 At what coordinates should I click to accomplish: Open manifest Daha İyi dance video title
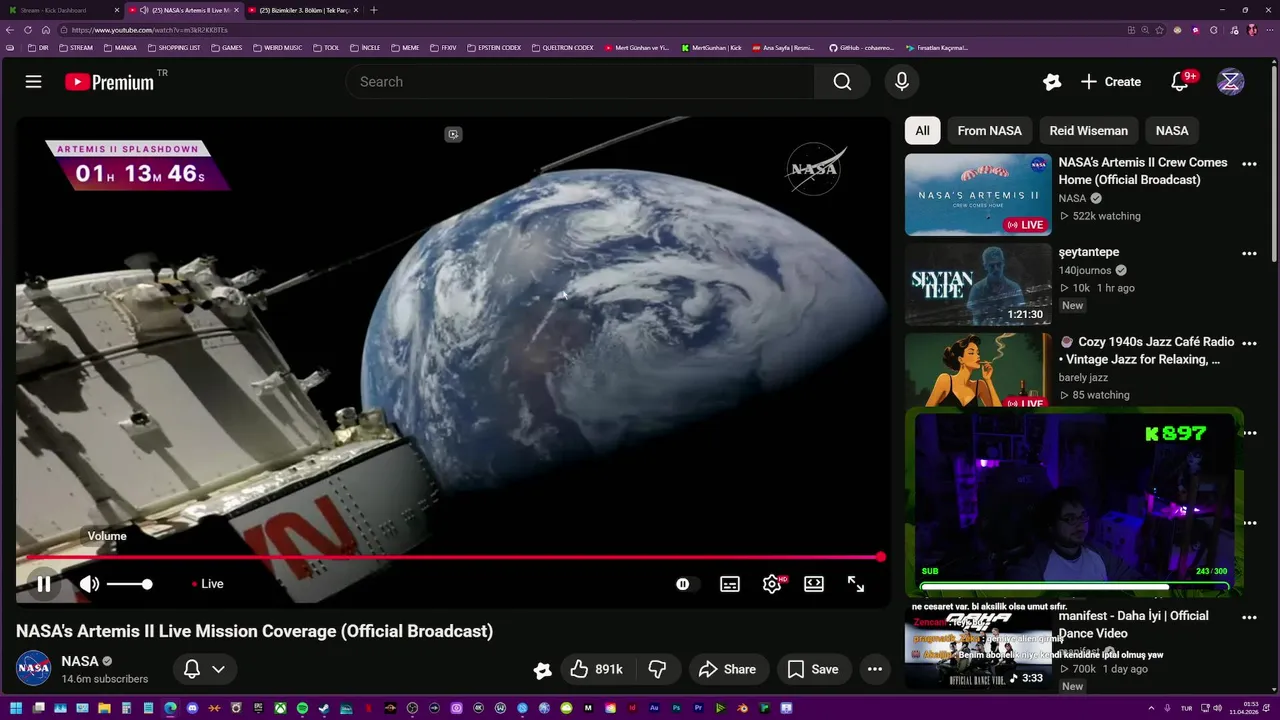[1134, 624]
